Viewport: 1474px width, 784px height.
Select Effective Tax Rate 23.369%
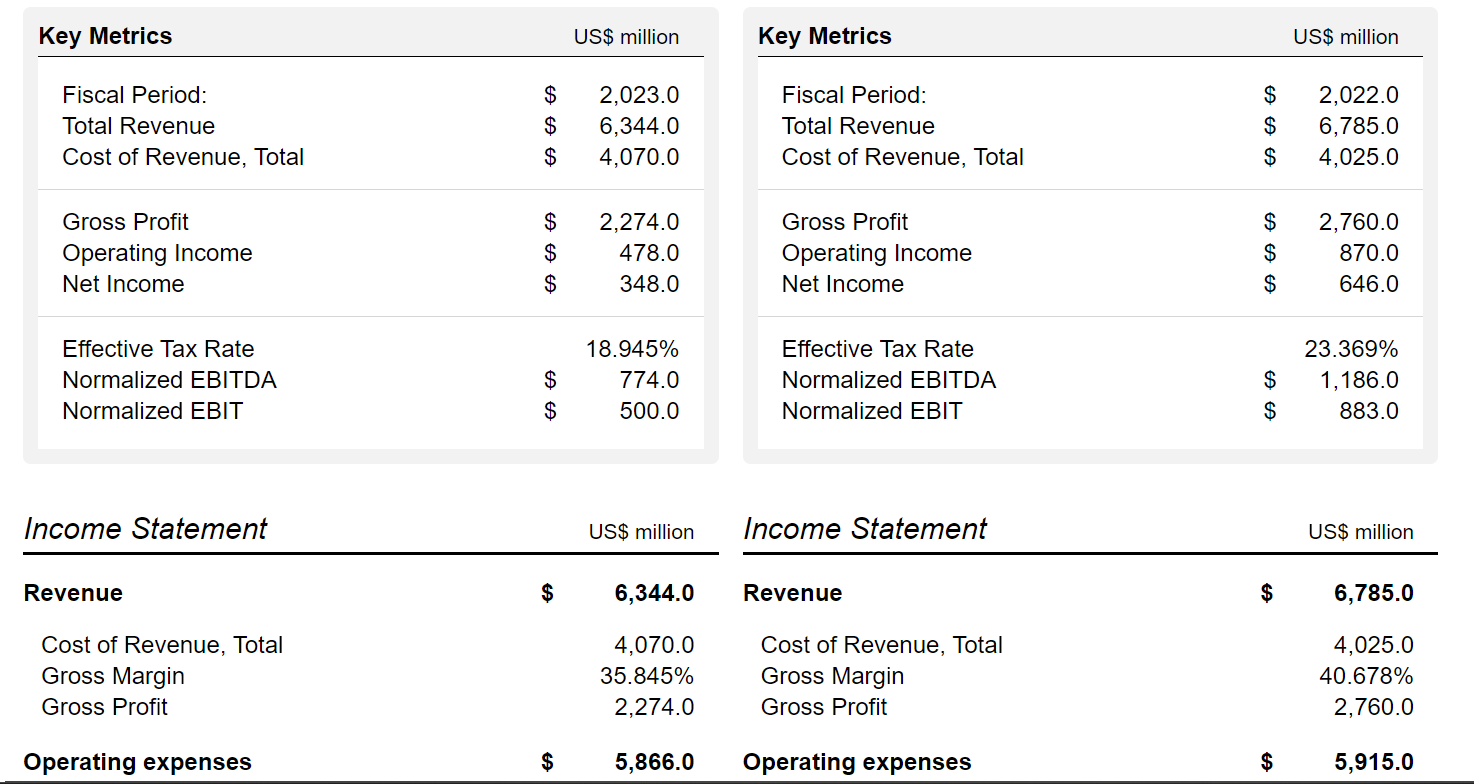1351,349
